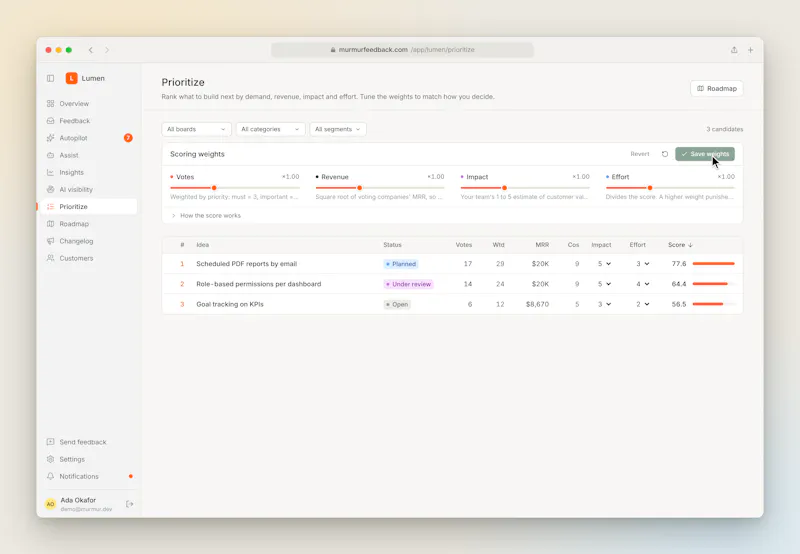Viewport: 800px width, 554px height.
Task: Click the Under review status badge
Action: (409, 284)
